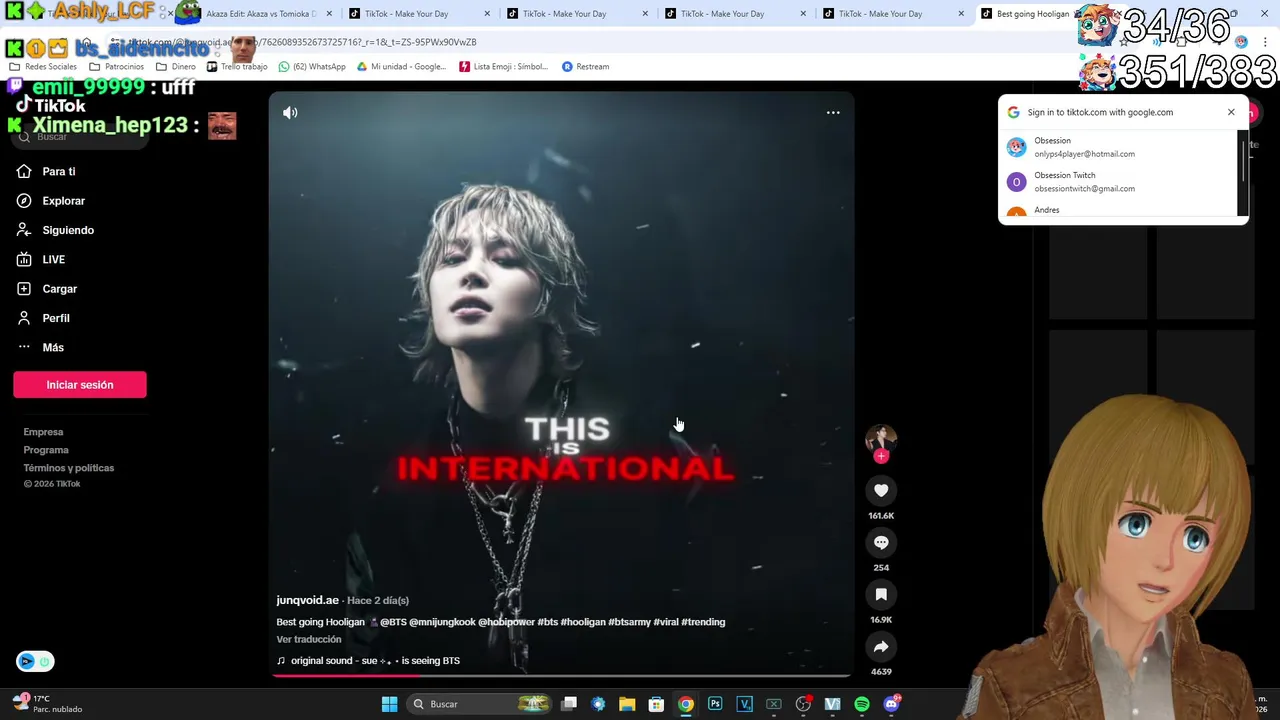Open File Explorer from the taskbar
The height and width of the screenshot is (720, 1280).
(627, 704)
